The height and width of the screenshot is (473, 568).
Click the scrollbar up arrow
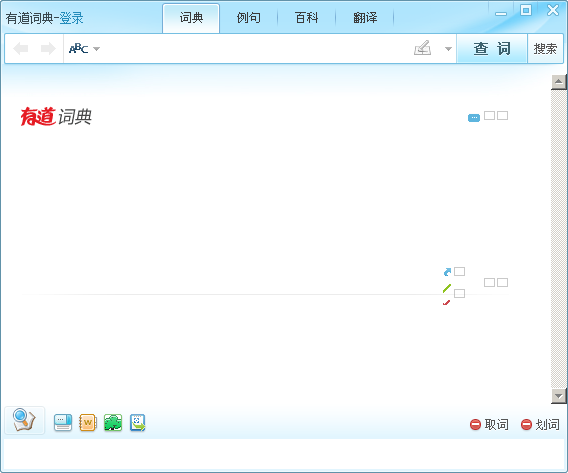558,82
